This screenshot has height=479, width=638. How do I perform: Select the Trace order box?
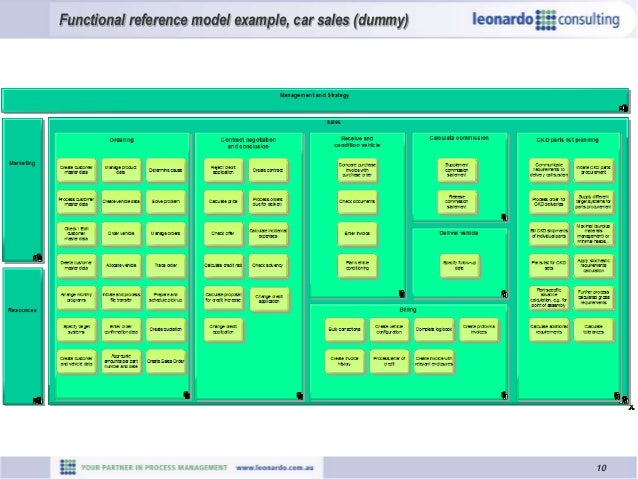pyautogui.click(x=165, y=265)
